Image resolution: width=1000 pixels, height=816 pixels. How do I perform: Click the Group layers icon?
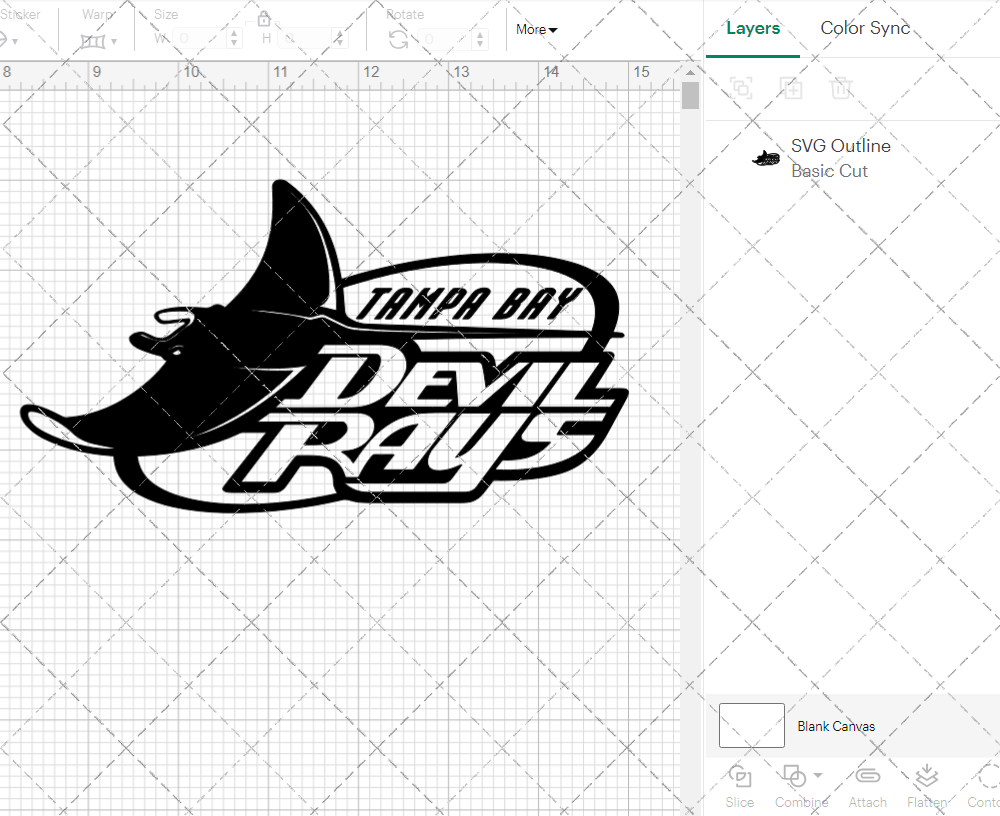(741, 88)
